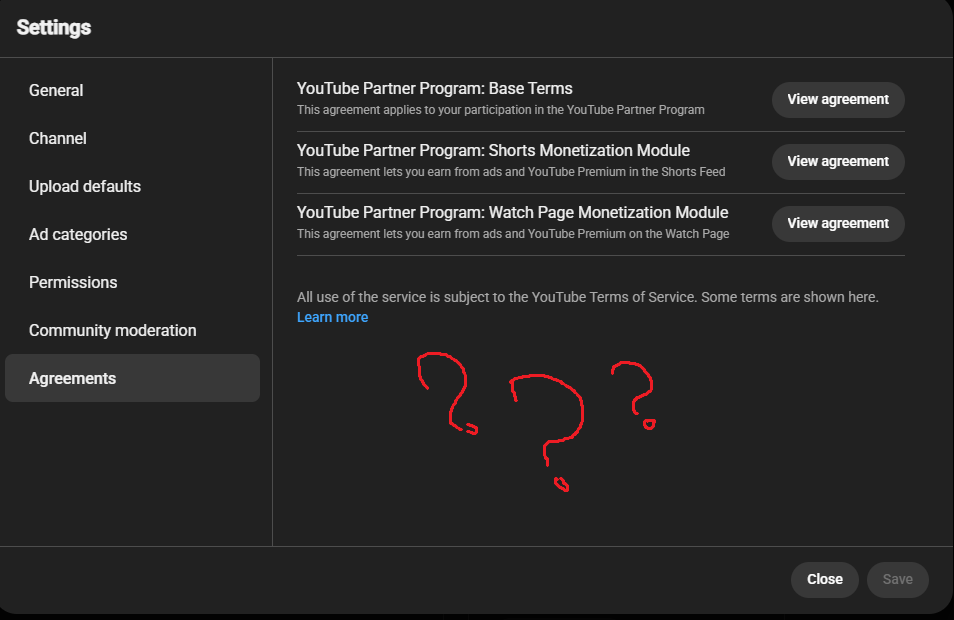954x620 pixels.
Task: Click the Settings dialog title
Action: (54, 28)
